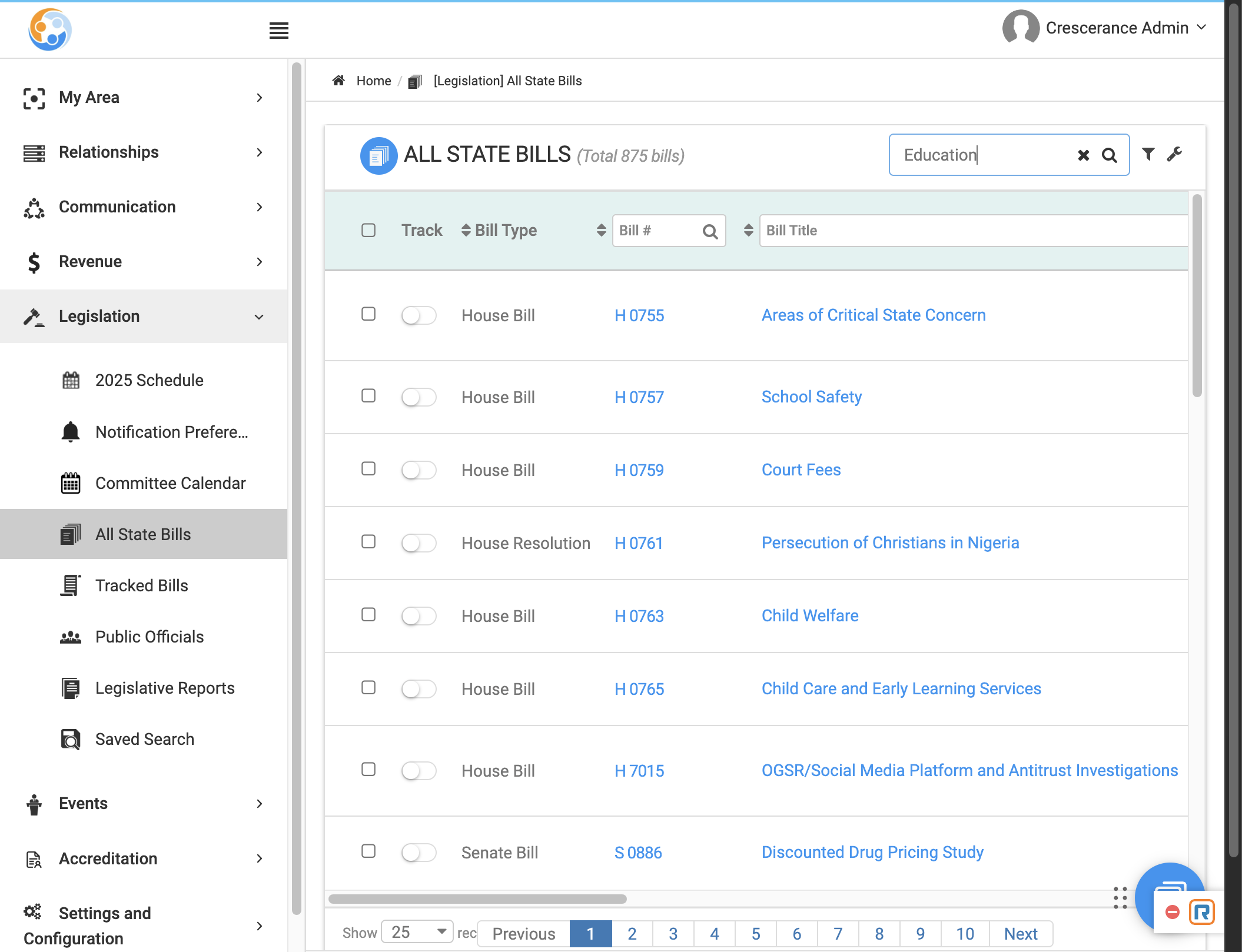Open Tracked Bills in sidebar
The image size is (1242, 952).
pos(142,585)
